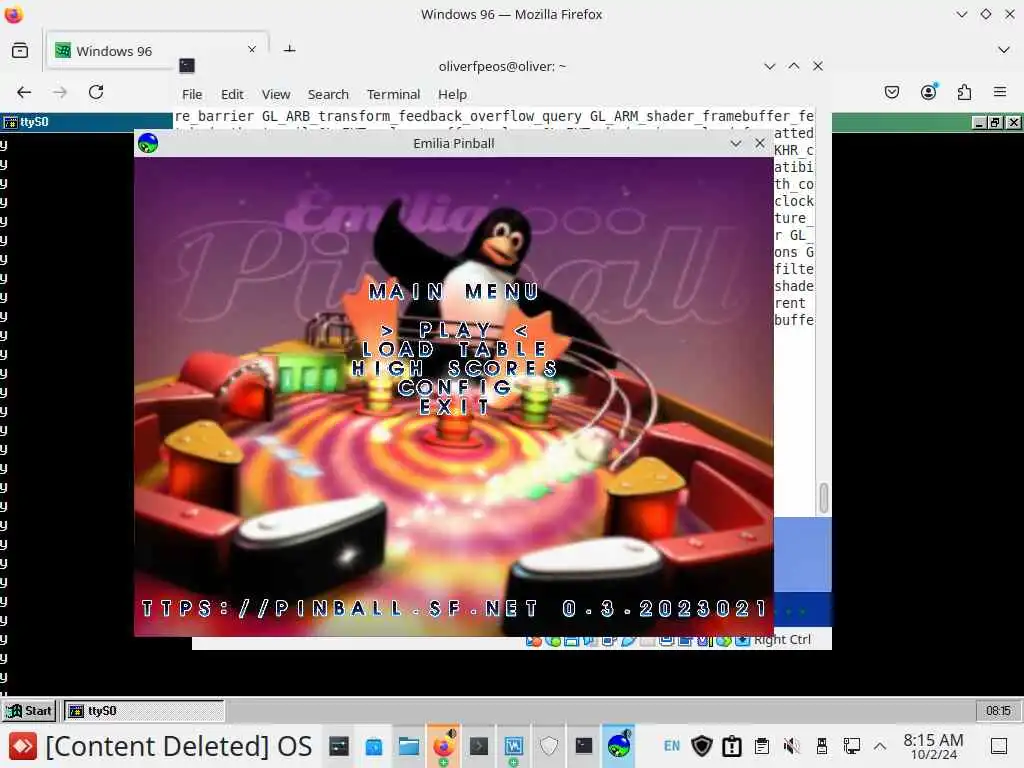Open CONFIG in pinball menu

(x=455, y=387)
